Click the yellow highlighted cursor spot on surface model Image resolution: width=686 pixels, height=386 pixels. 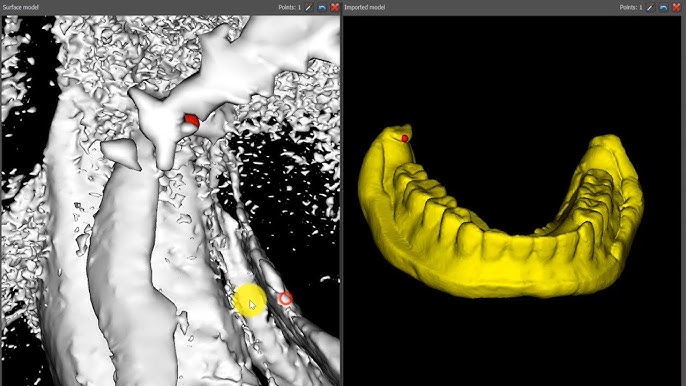coord(250,300)
